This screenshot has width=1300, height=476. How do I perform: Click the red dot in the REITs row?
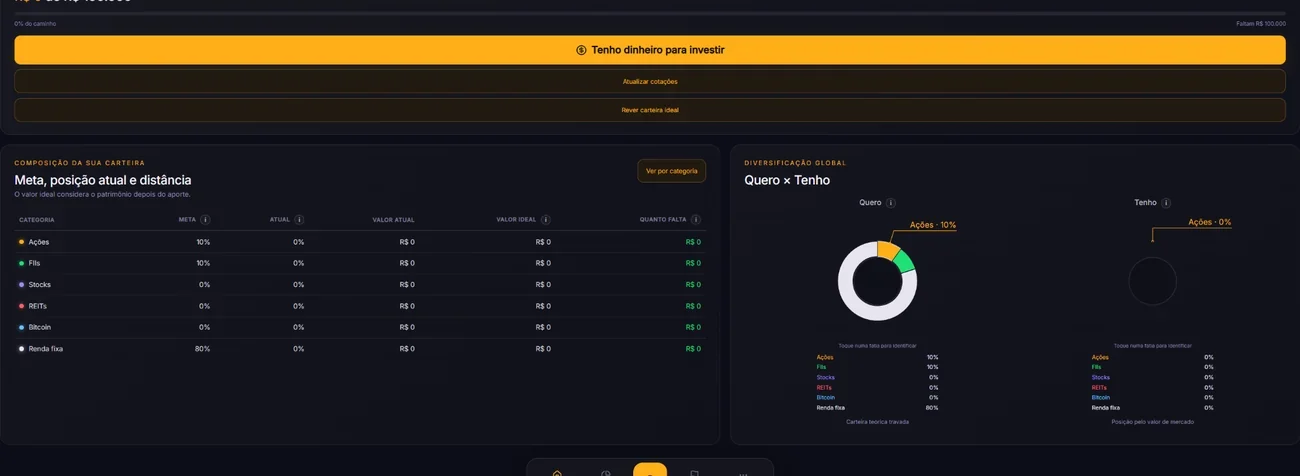click(21, 306)
